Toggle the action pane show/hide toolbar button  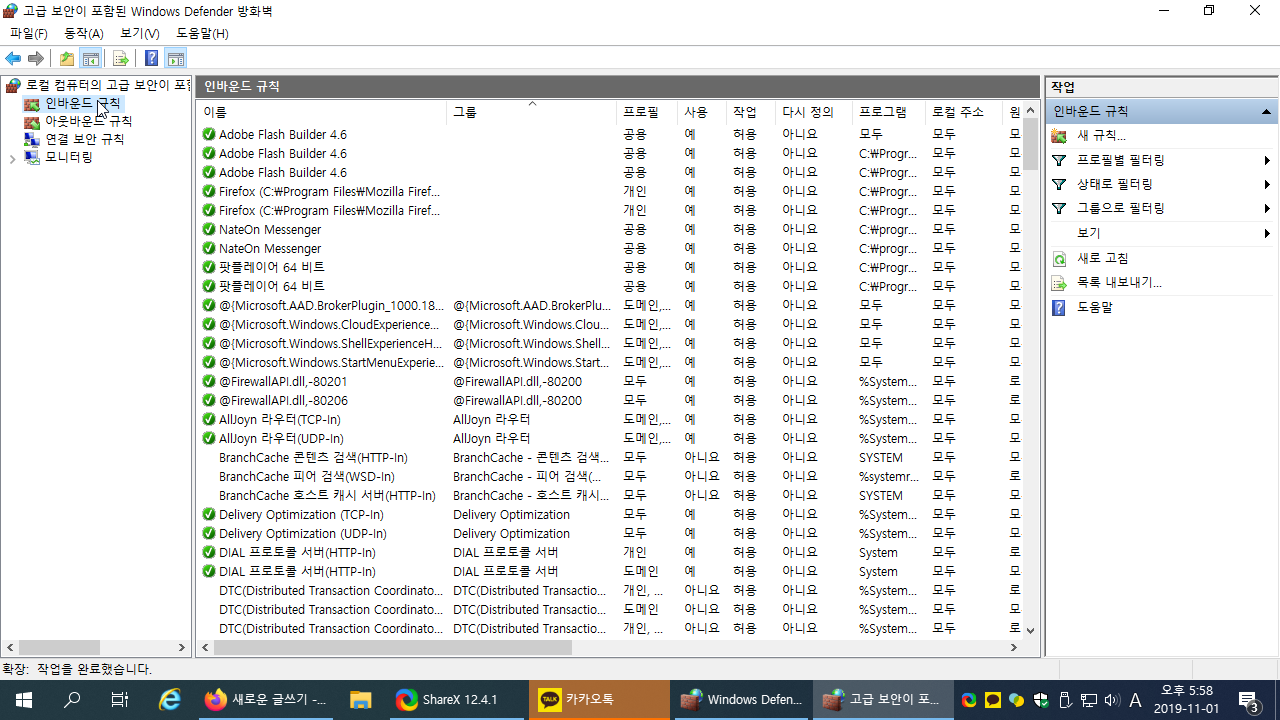tap(176, 59)
